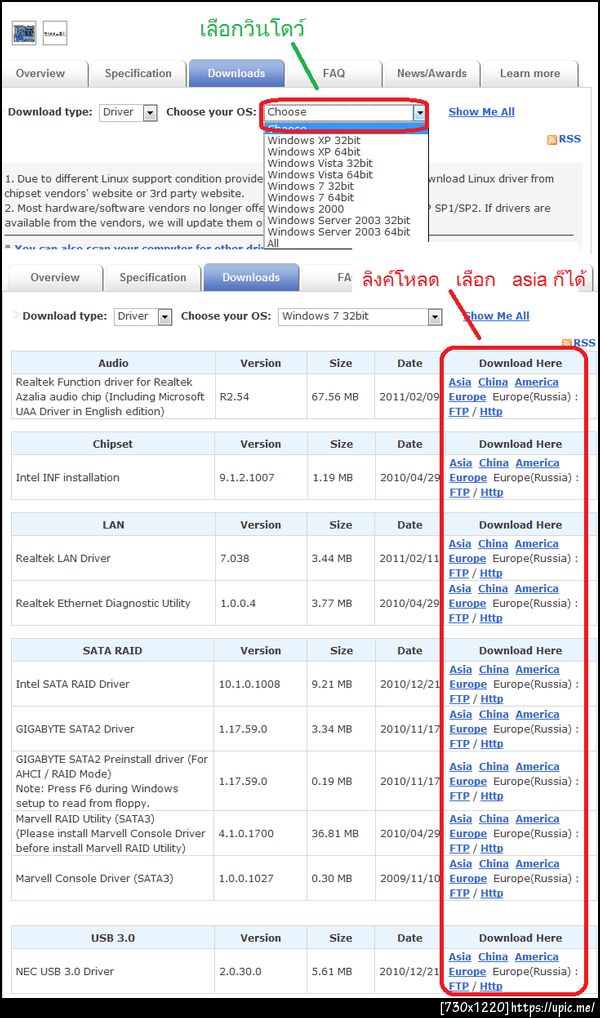This screenshot has height=1018, width=600.
Task: Download NEC USB 3.0 Driver from Asia
Action: click(460, 957)
